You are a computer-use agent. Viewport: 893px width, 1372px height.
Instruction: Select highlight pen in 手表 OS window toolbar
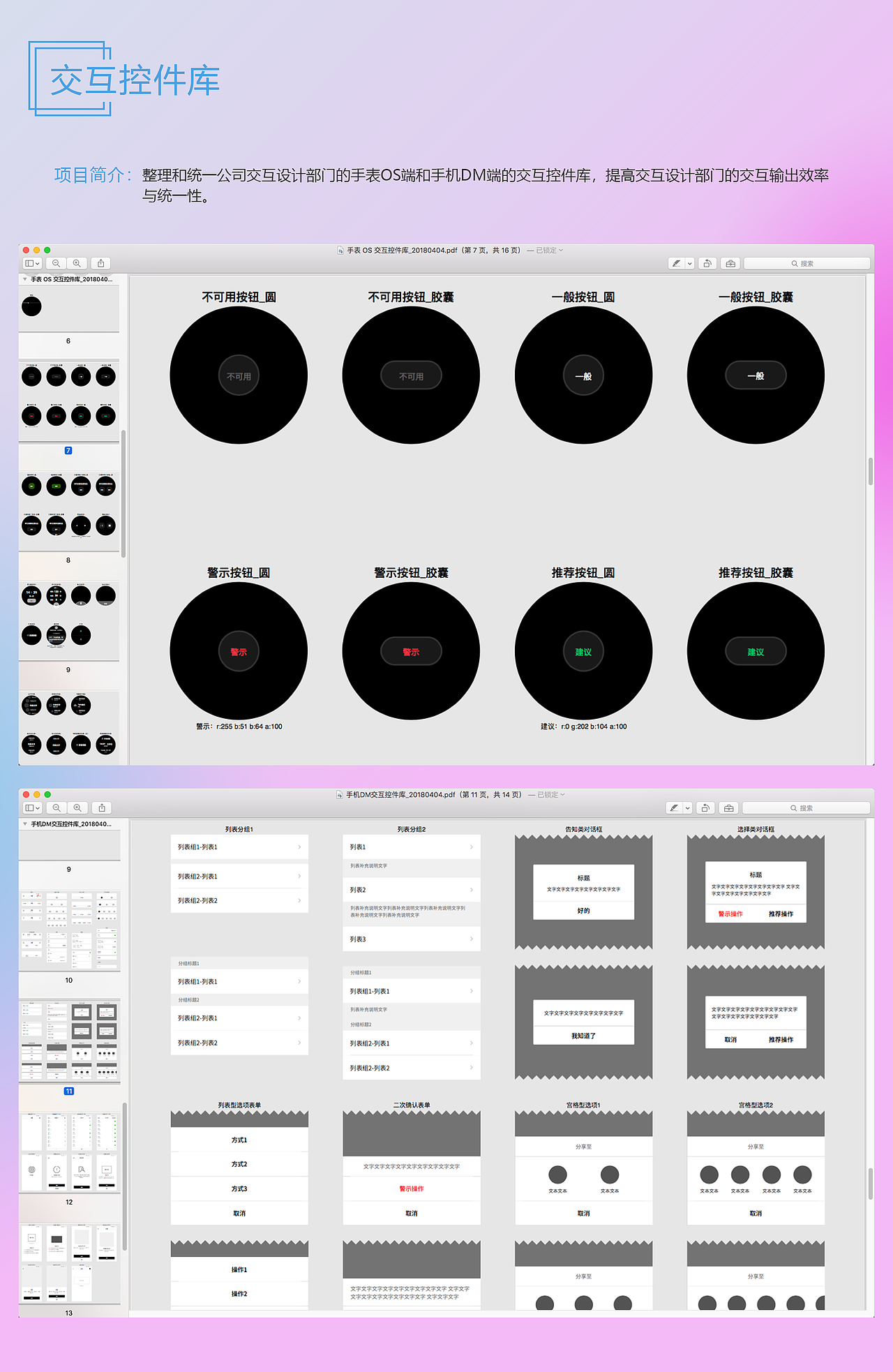[x=676, y=263]
